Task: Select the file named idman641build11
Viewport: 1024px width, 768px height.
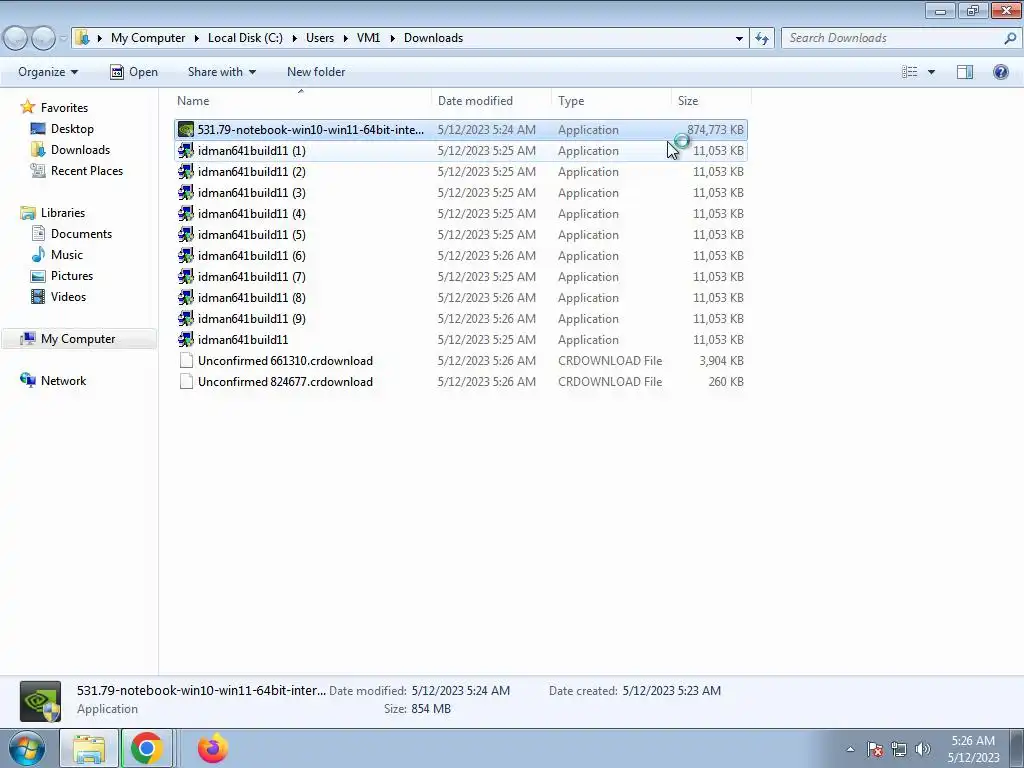Action: pos(243,340)
